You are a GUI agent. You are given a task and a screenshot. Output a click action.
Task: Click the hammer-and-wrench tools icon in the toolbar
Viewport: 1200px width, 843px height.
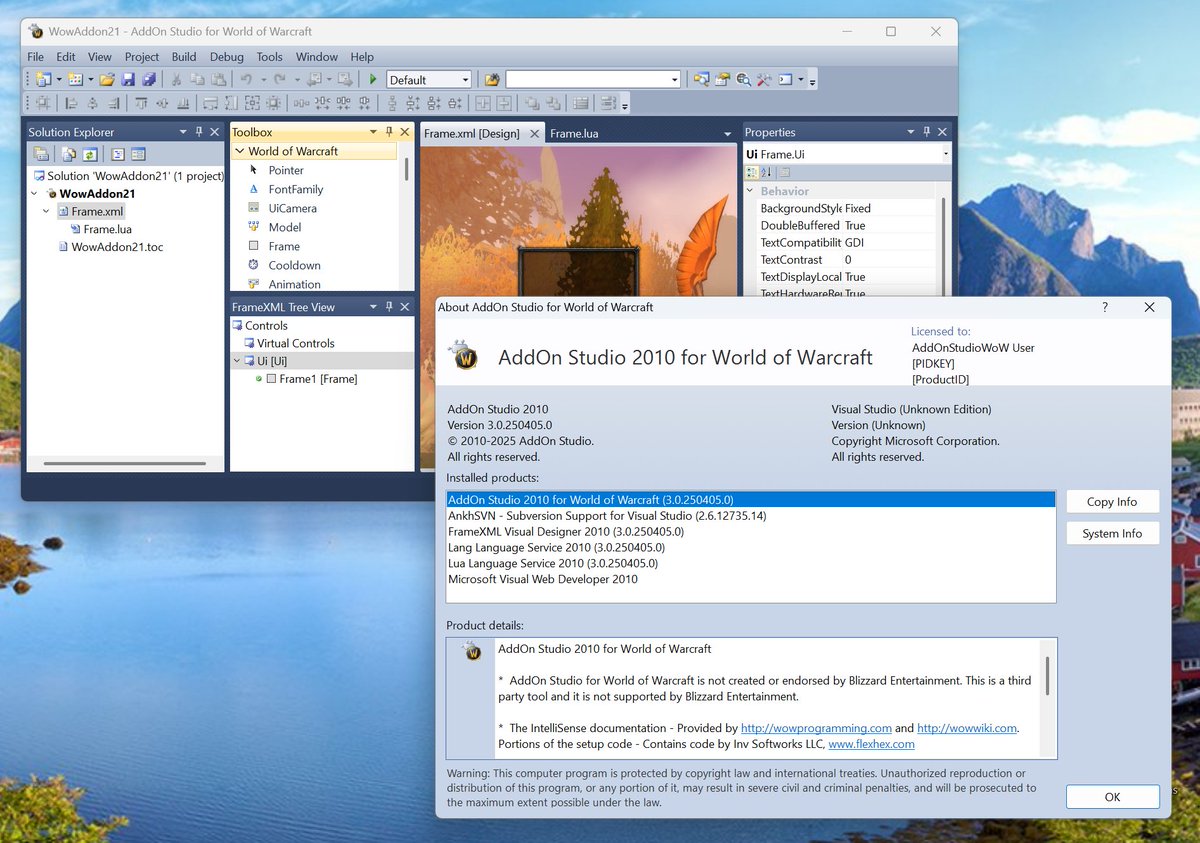(764, 79)
